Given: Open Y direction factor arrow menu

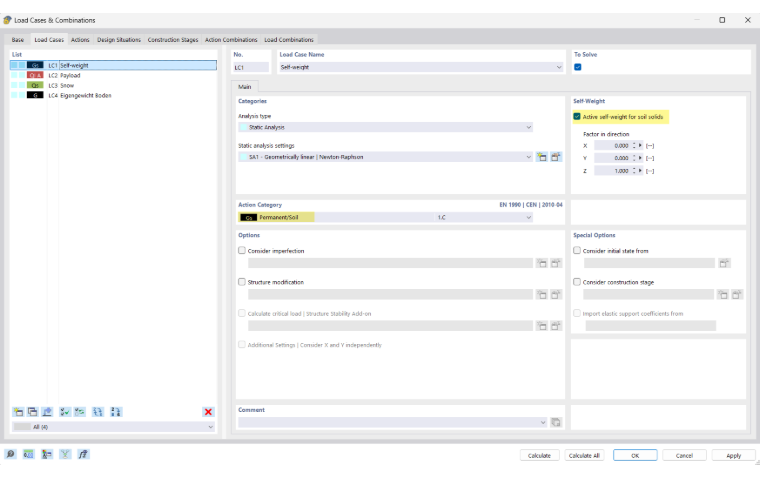Looking at the screenshot, I should (x=640, y=158).
